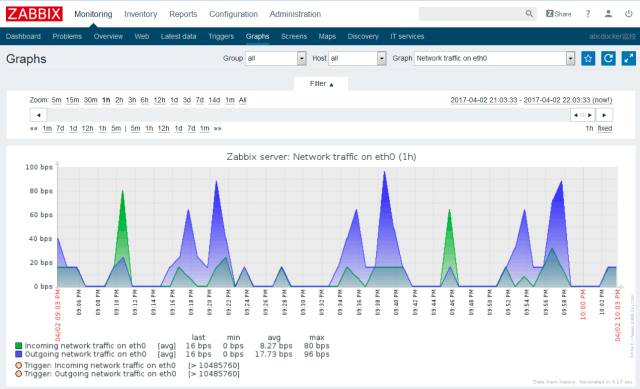Set zoom to 3h
The width and height of the screenshot is (640, 389).
pyautogui.click(x=132, y=100)
